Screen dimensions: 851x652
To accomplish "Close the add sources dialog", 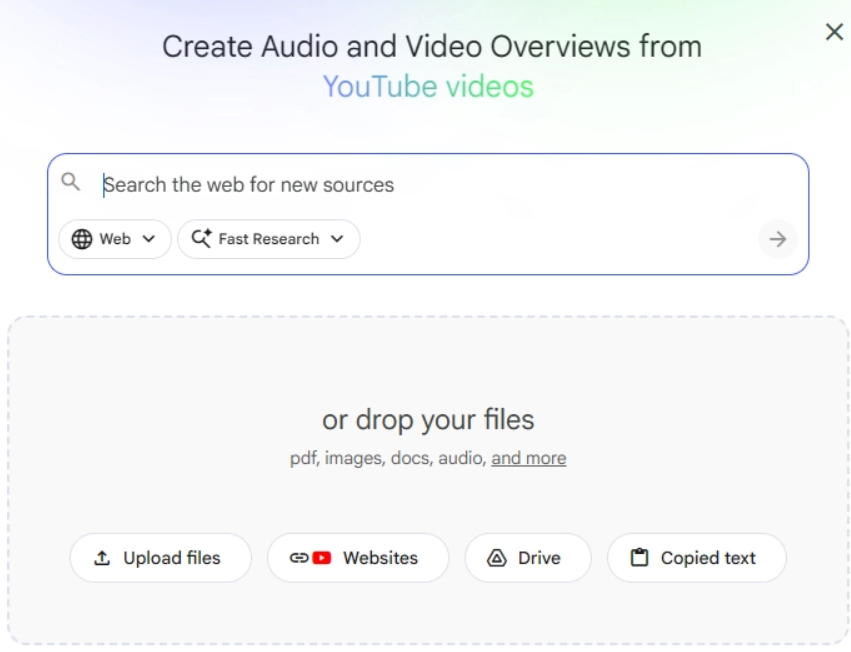I will [834, 32].
